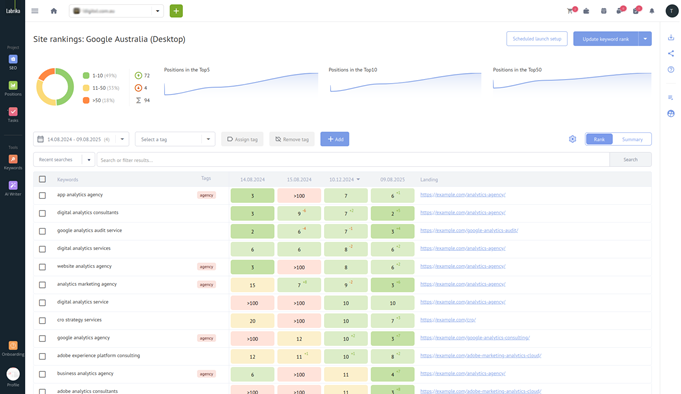Check the 'app analytics agency' row checkbox

tap(42, 195)
